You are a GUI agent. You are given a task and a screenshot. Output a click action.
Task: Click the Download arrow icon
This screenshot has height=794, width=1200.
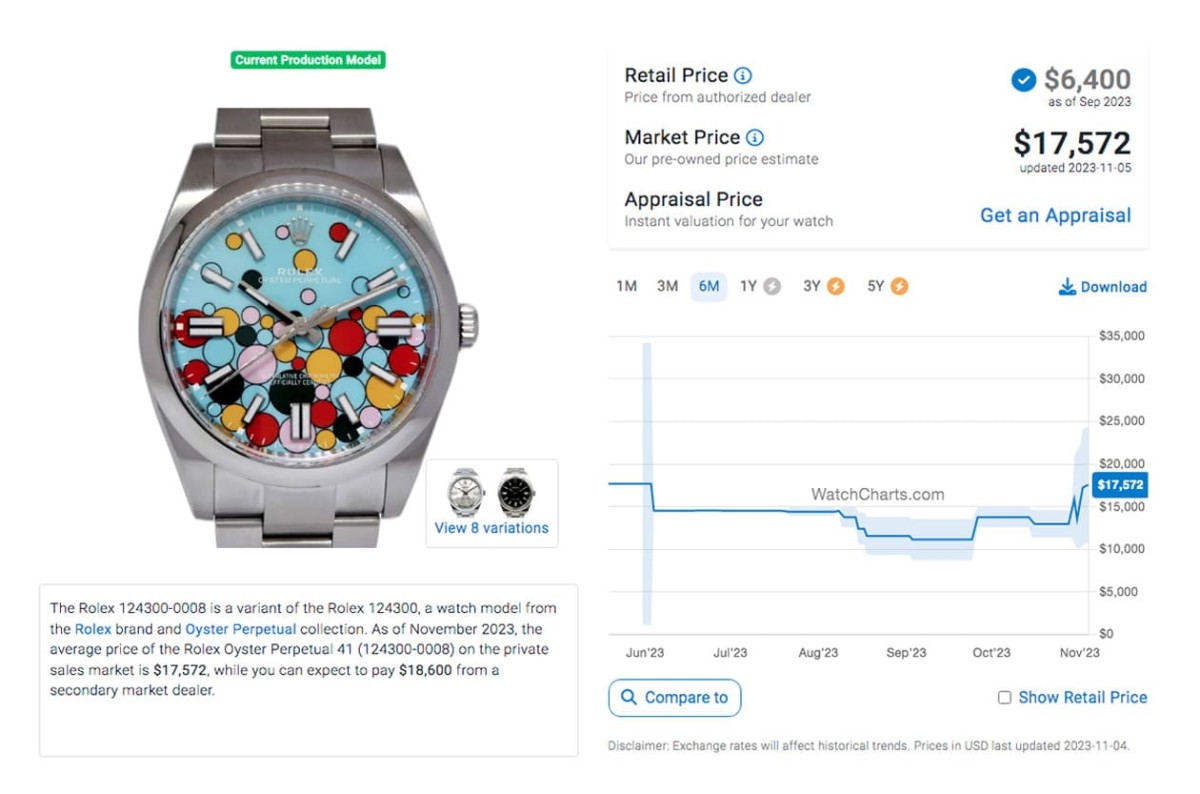point(1067,288)
